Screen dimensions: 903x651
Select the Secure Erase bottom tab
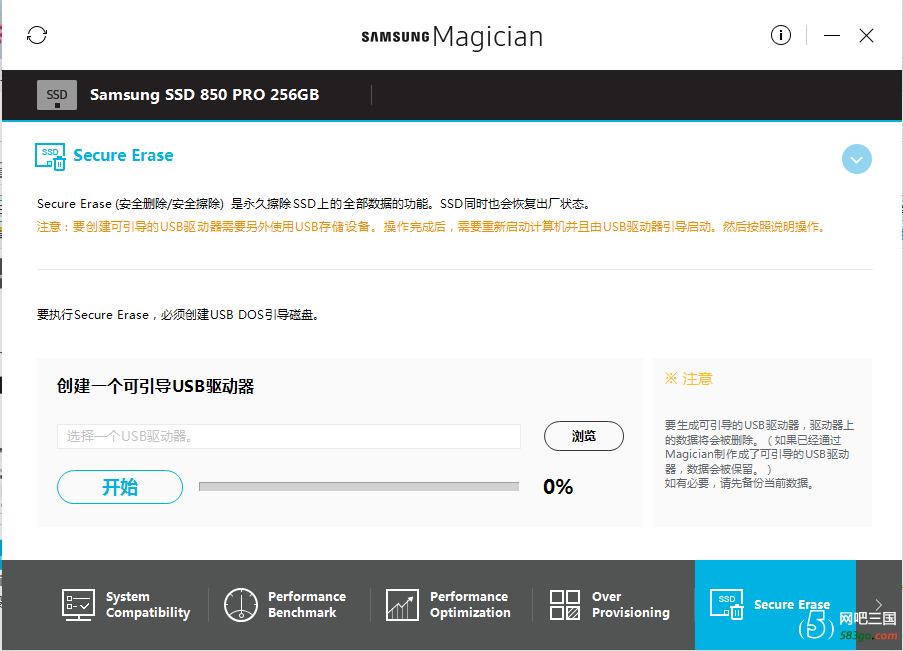[775, 605]
